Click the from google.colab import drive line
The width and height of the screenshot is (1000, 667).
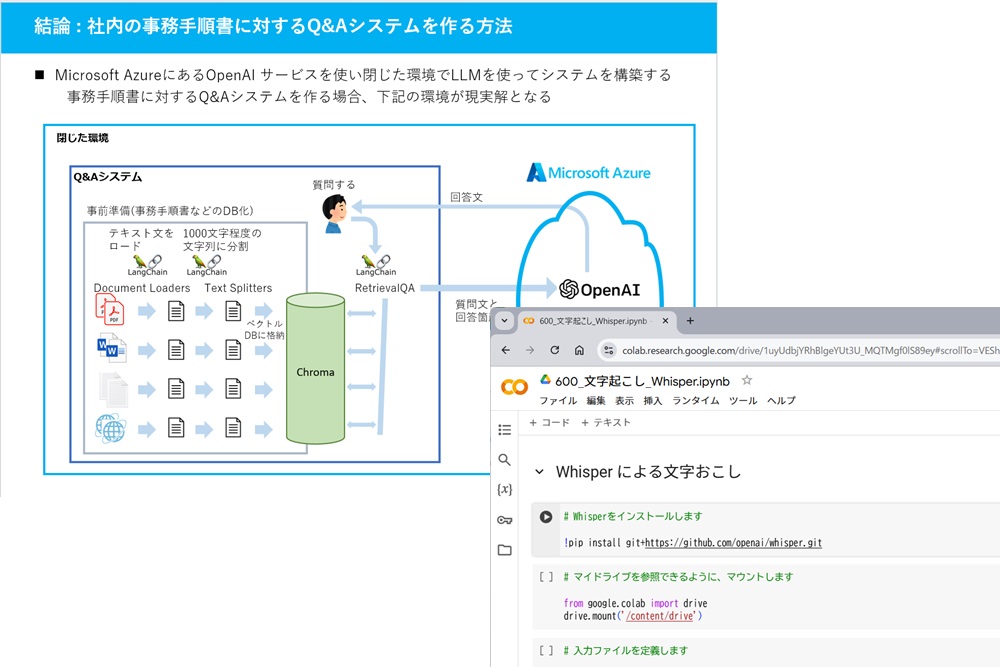(635, 603)
